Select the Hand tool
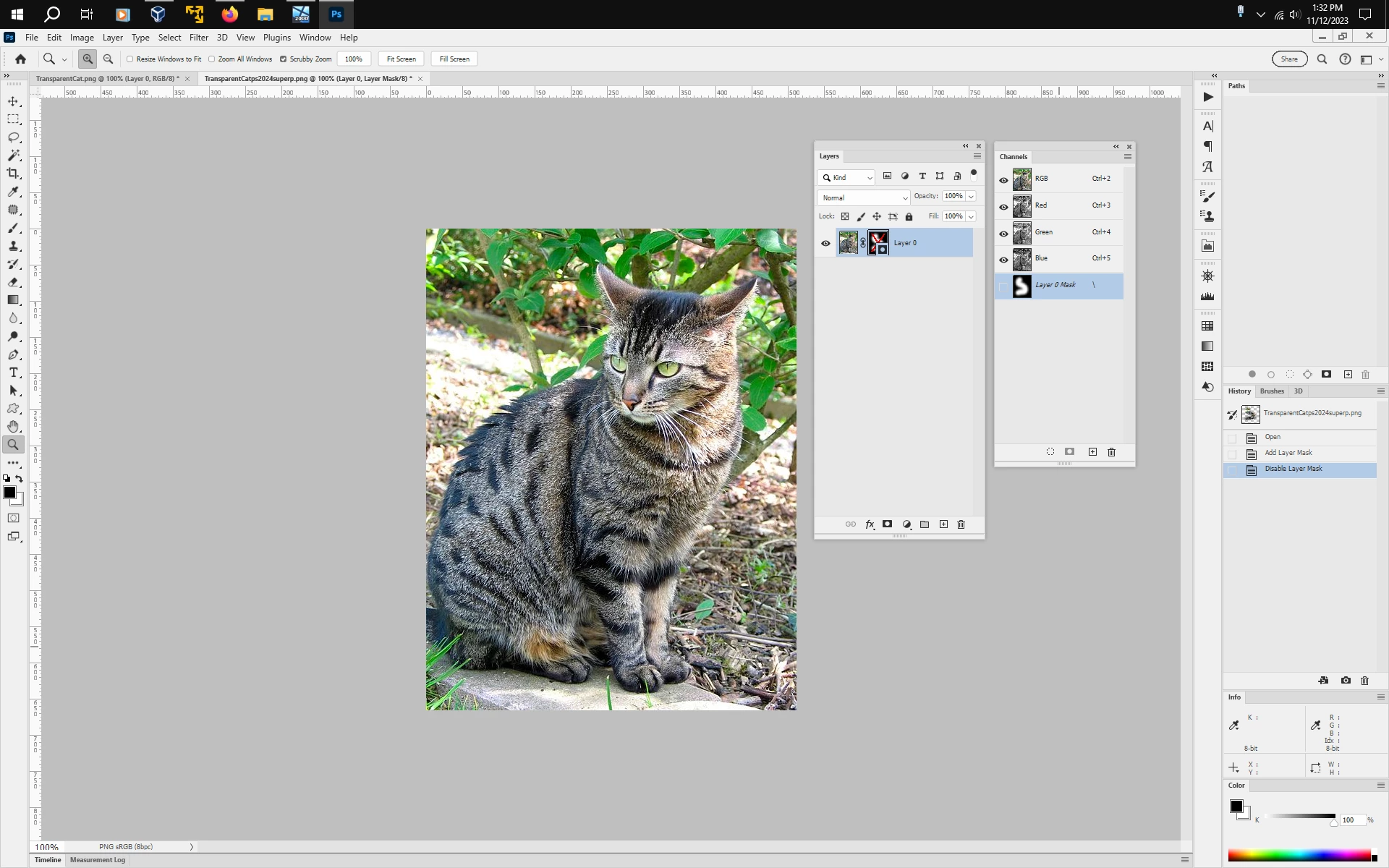Viewport: 1389px width, 868px height. tap(13, 427)
